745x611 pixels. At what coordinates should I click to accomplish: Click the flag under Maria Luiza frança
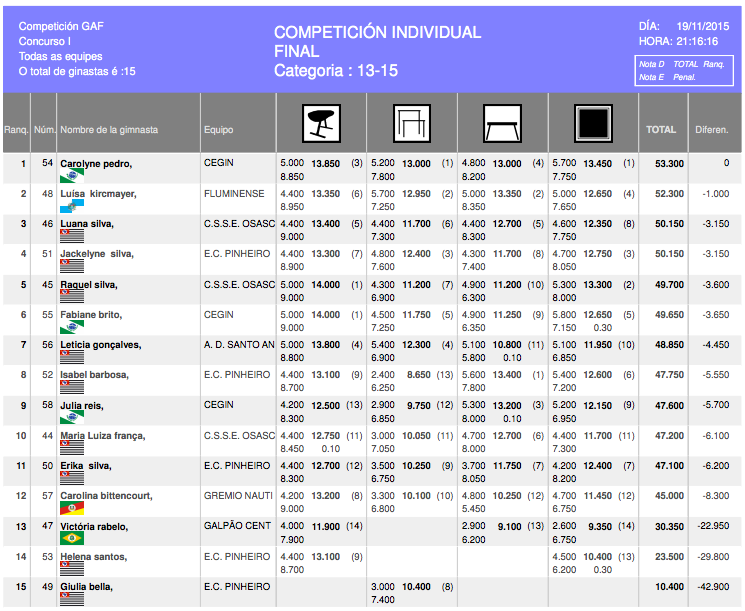point(72,448)
